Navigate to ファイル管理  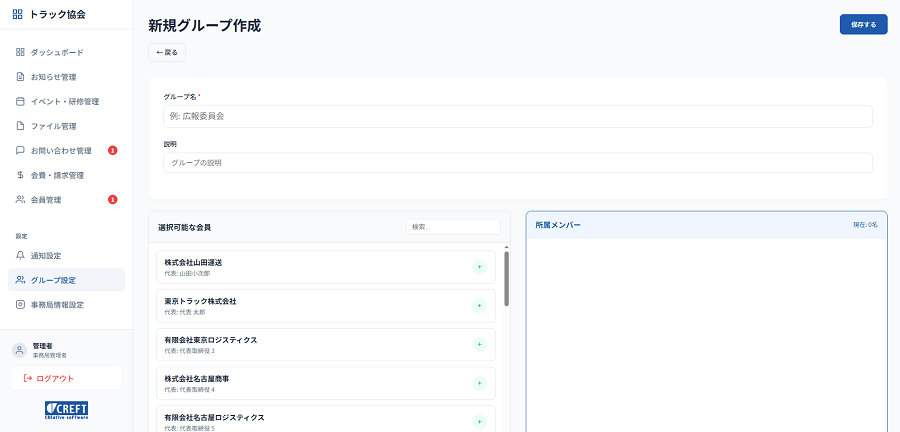tap(53, 126)
